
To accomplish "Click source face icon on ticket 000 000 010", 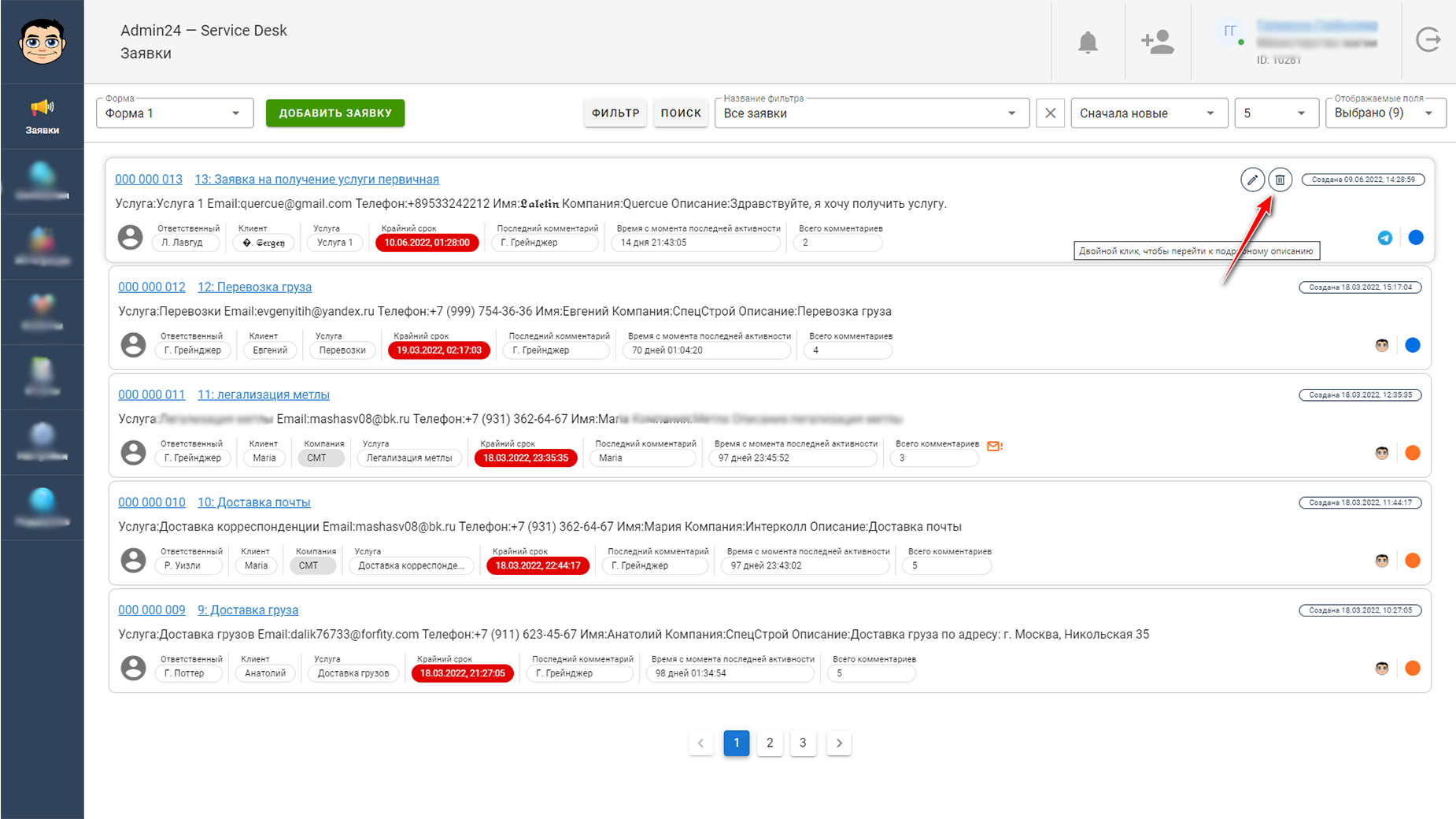I will click(x=1382, y=561).
